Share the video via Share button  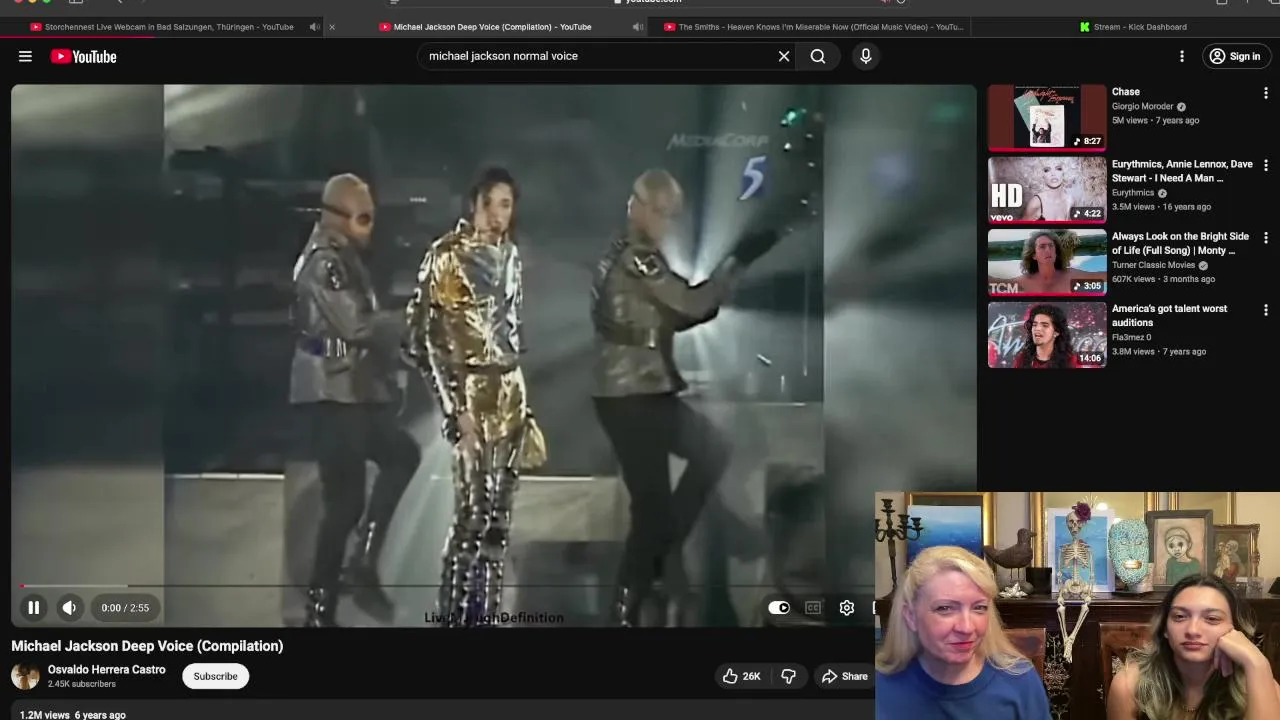click(845, 676)
